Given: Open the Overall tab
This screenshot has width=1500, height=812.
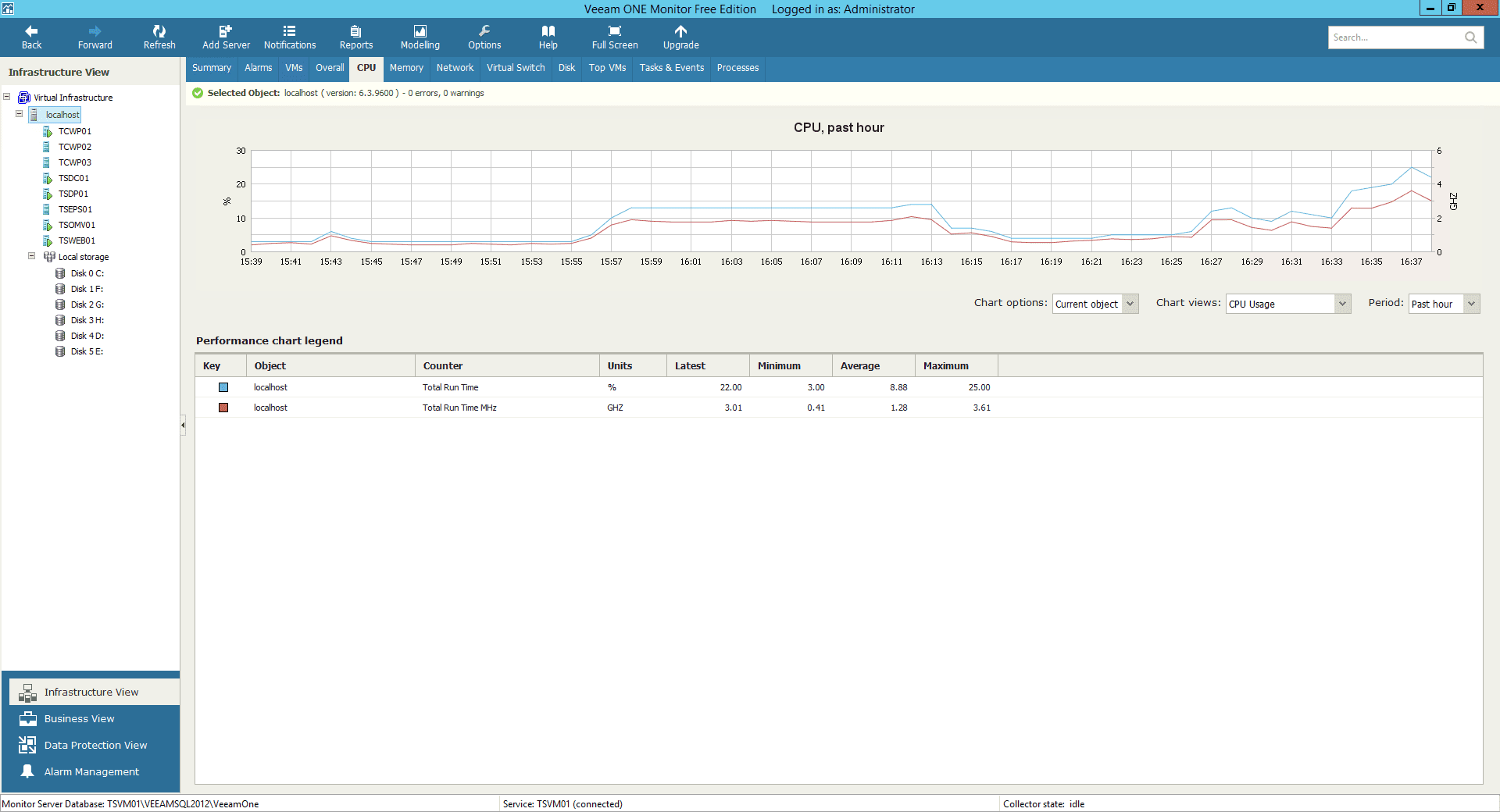Looking at the screenshot, I should click(330, 68).
